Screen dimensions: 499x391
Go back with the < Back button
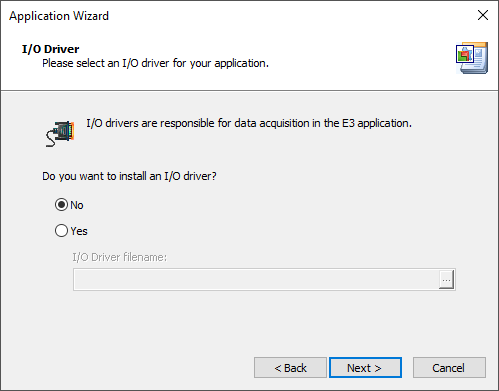290,368
